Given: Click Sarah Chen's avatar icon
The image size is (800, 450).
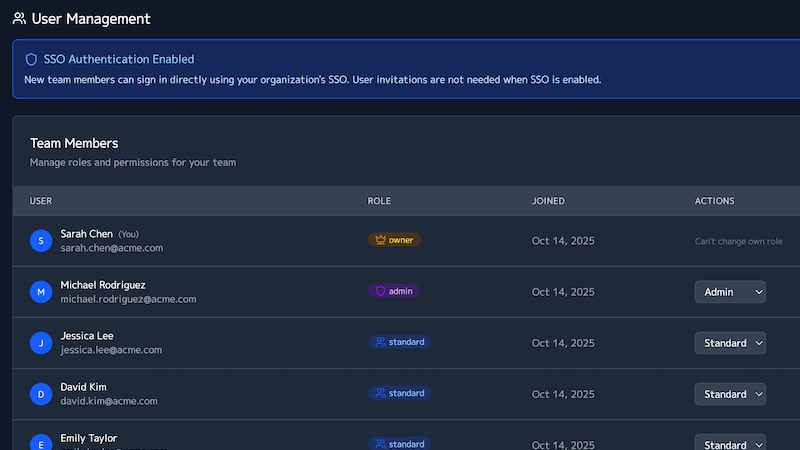Looking at the screenshot, I should pyautogui.click(x=40, y=241).
